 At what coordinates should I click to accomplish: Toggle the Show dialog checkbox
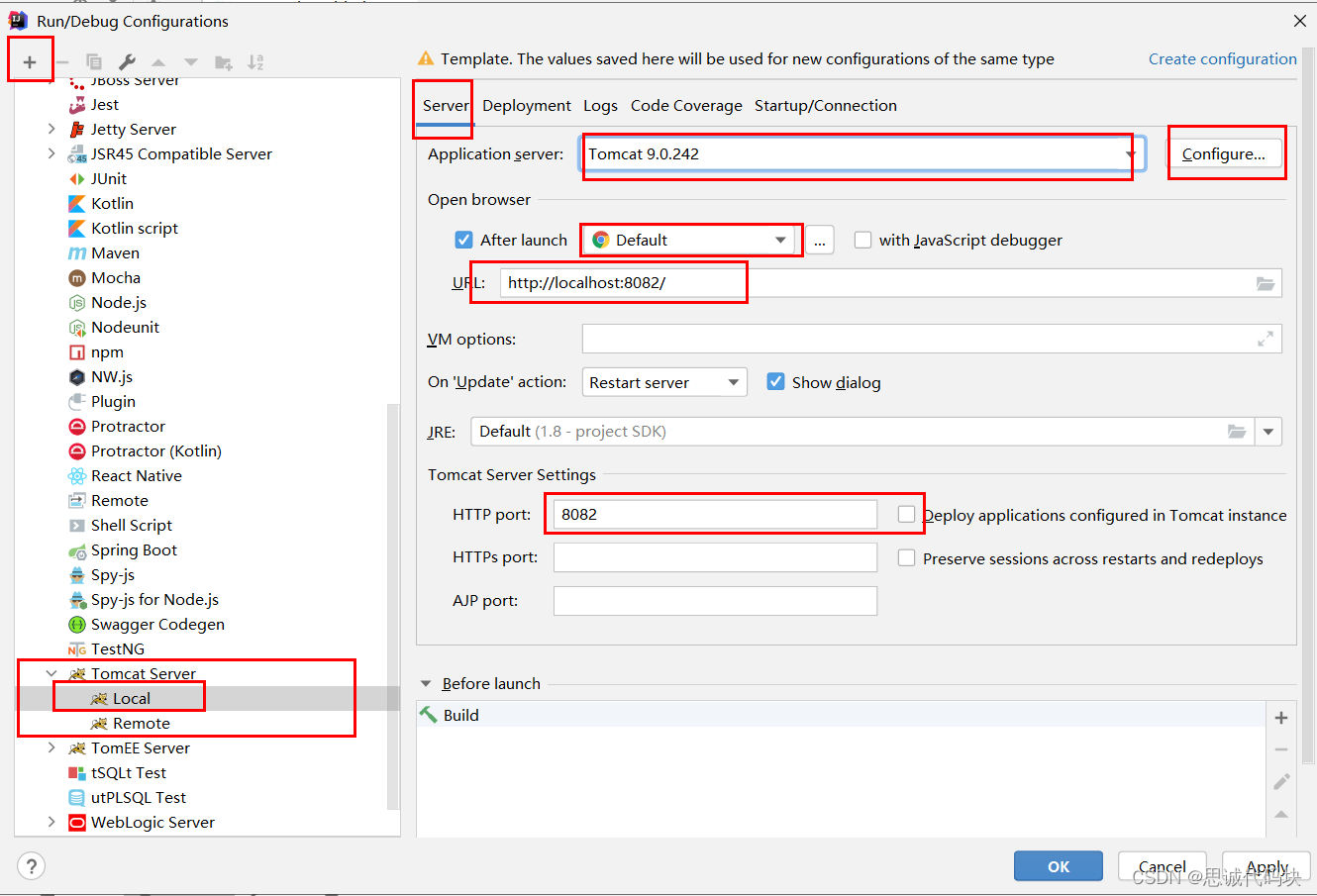pos(776,382)
